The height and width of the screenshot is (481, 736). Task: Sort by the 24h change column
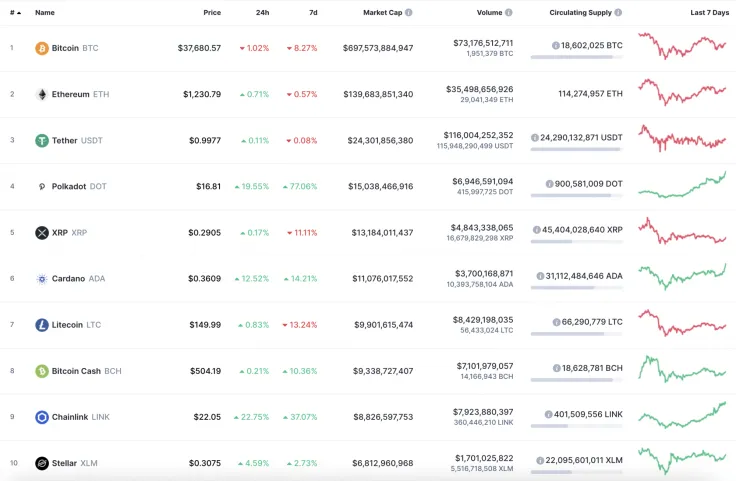pyautogui.click(x=262, y=13)
